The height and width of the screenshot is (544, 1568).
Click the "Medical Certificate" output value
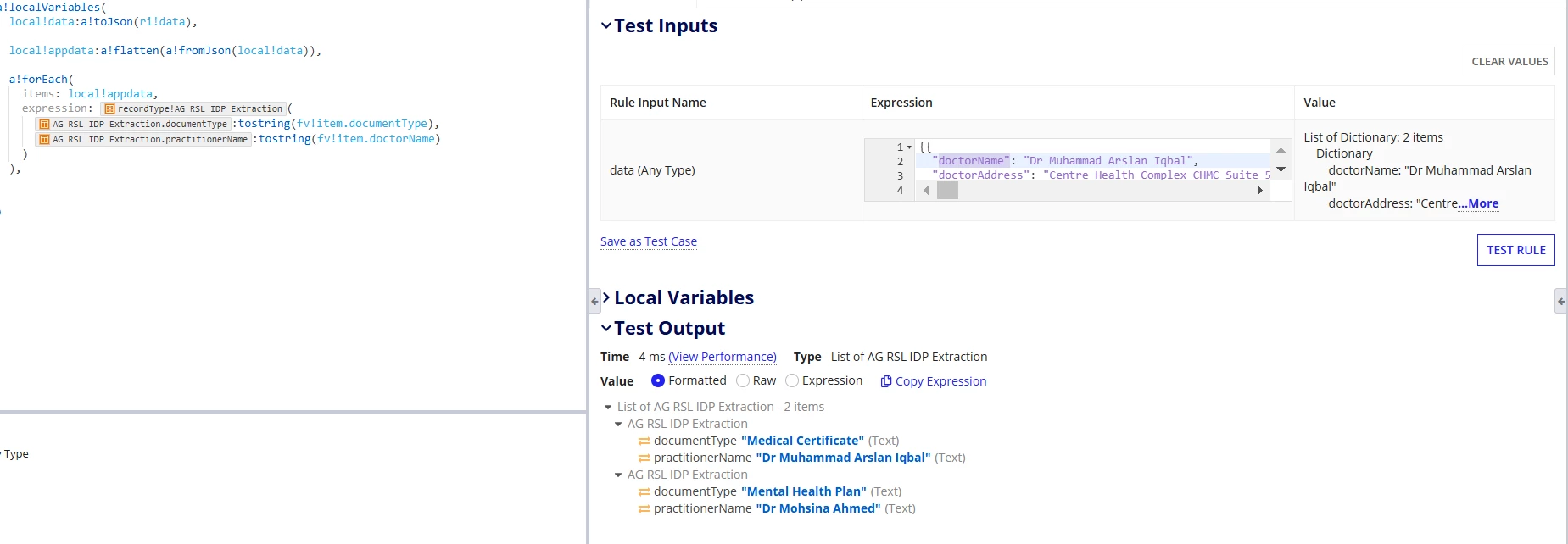(802, 441)
